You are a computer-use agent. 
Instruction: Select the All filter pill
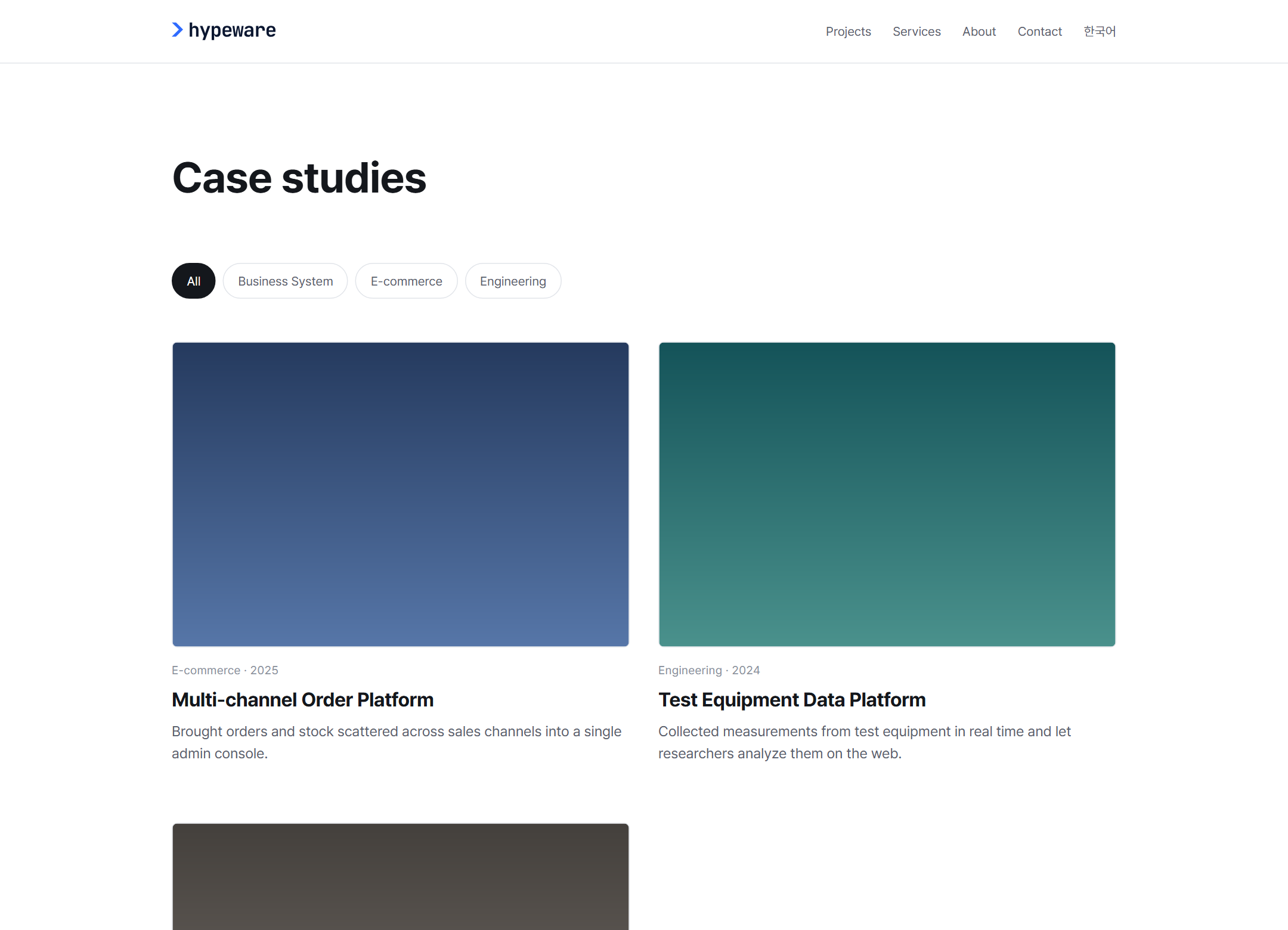point(193,281)
